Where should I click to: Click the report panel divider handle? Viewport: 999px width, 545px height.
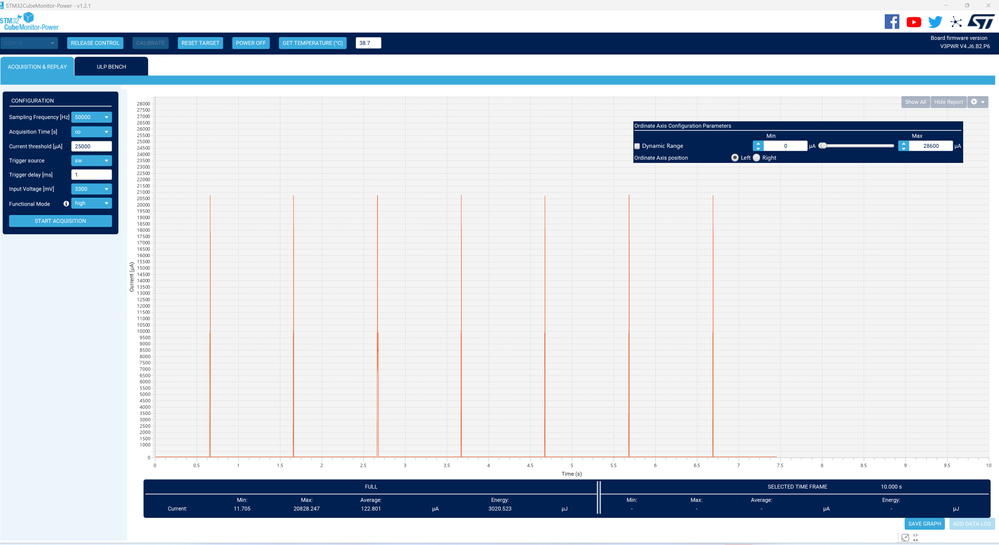599,498
